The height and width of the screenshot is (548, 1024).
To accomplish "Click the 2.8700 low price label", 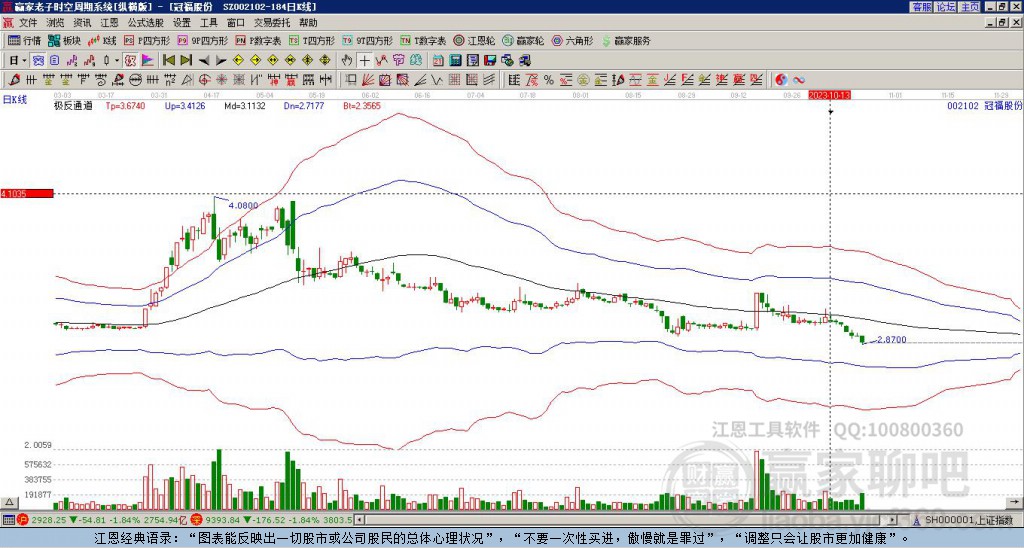I will click(891, 340).
